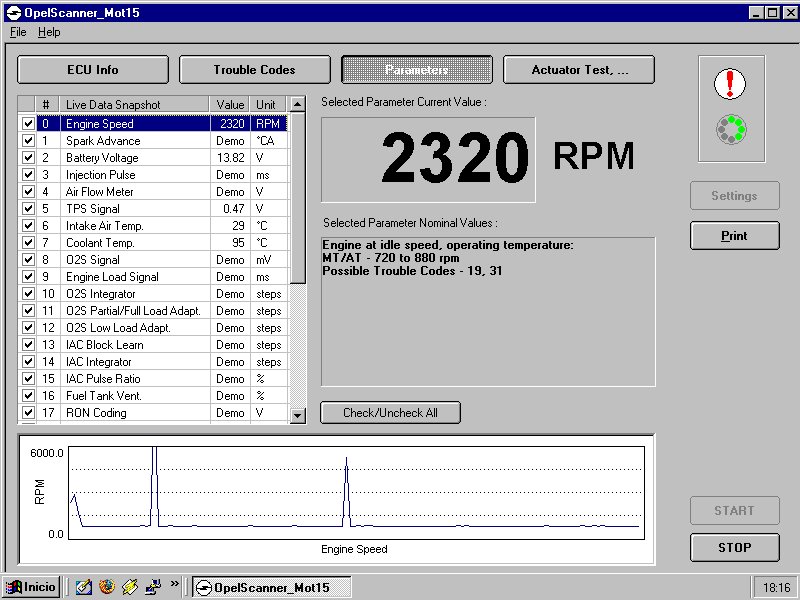Uncheck the O2S Integrator checkbox

(x=28, y=294)
